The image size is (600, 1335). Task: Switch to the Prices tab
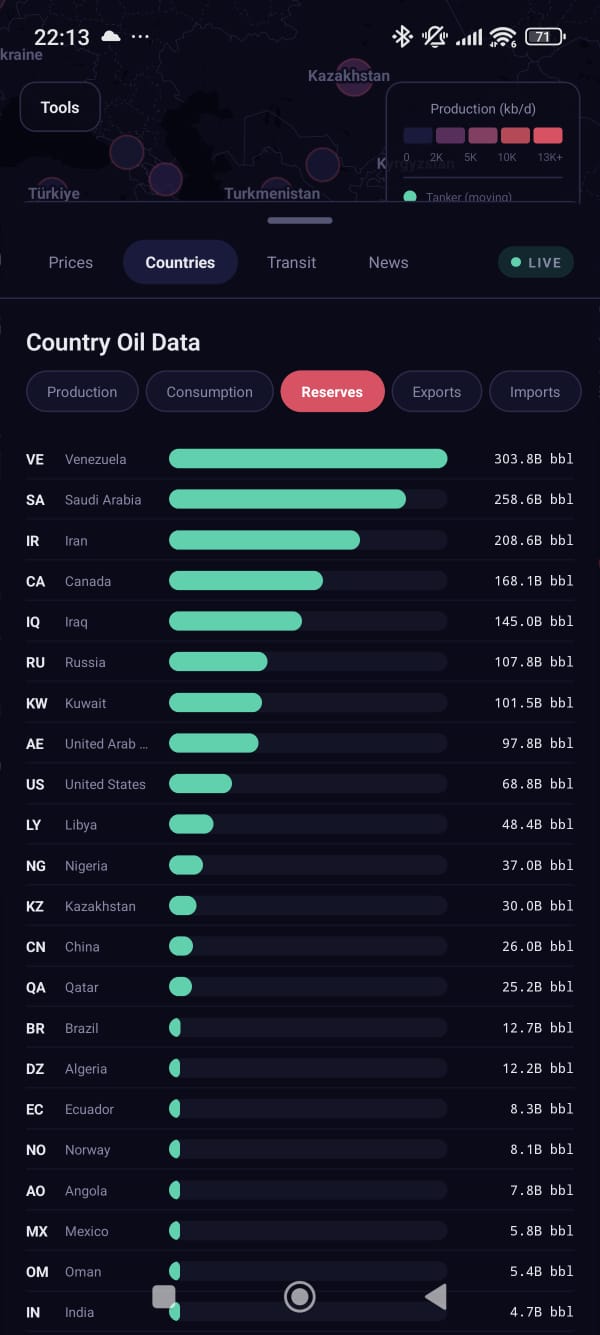pos(71,262)
